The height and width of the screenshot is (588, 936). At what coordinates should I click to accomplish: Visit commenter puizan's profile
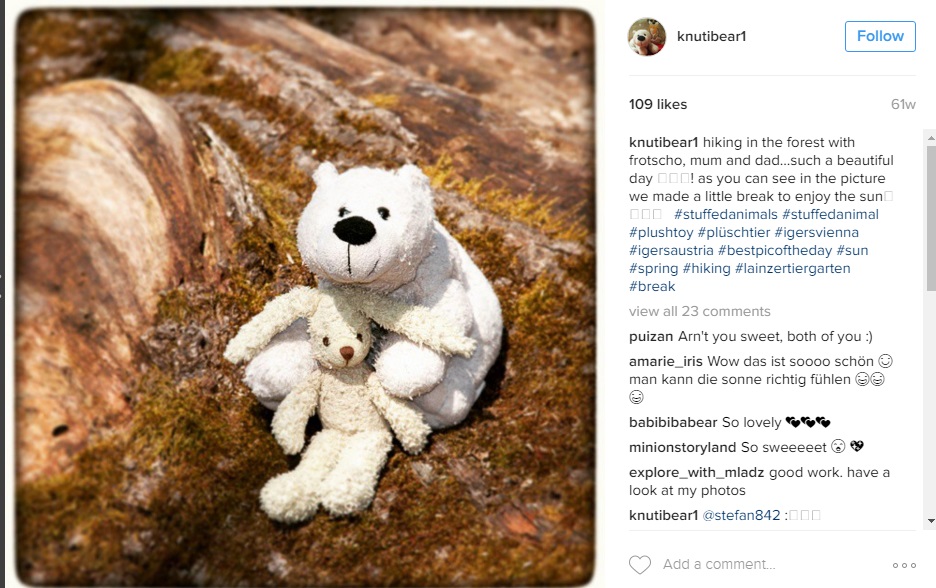click(x=651, y=337)
